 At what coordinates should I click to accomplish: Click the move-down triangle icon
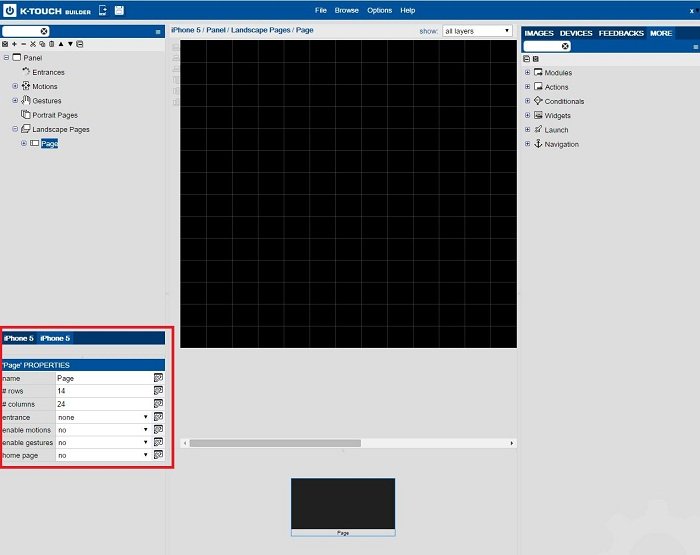tap(70, 44)
